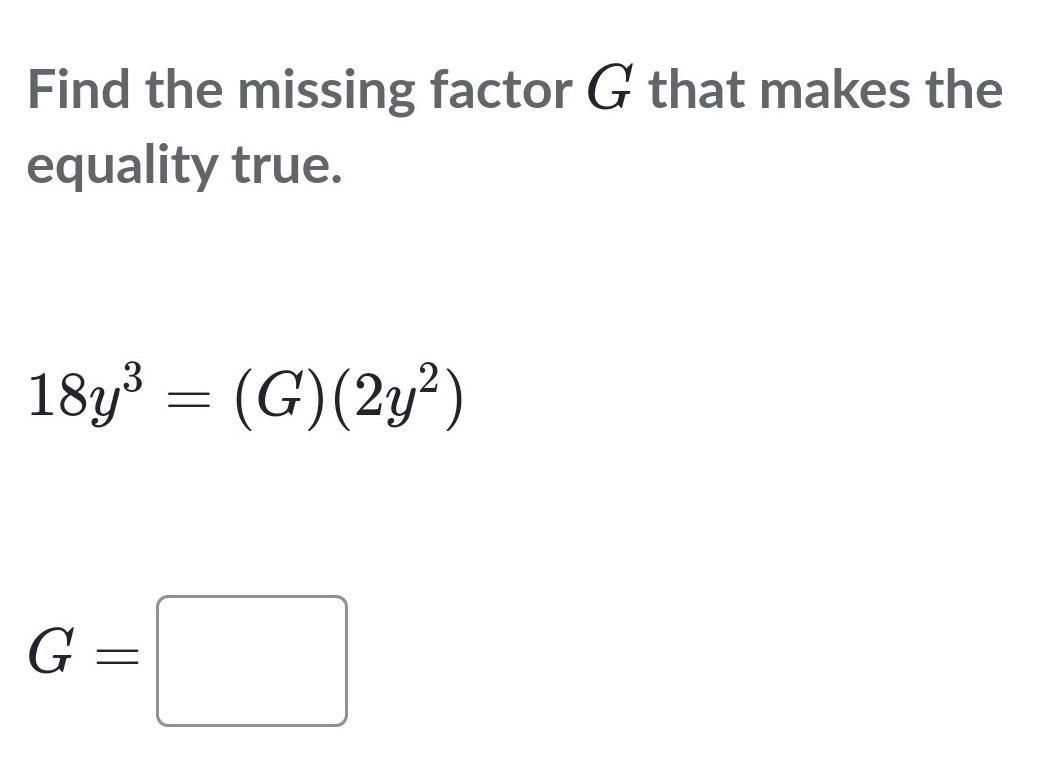Screen dimensions: 1037x783
Task: Click the G label beside the answer box
Action: pos(50,652)
